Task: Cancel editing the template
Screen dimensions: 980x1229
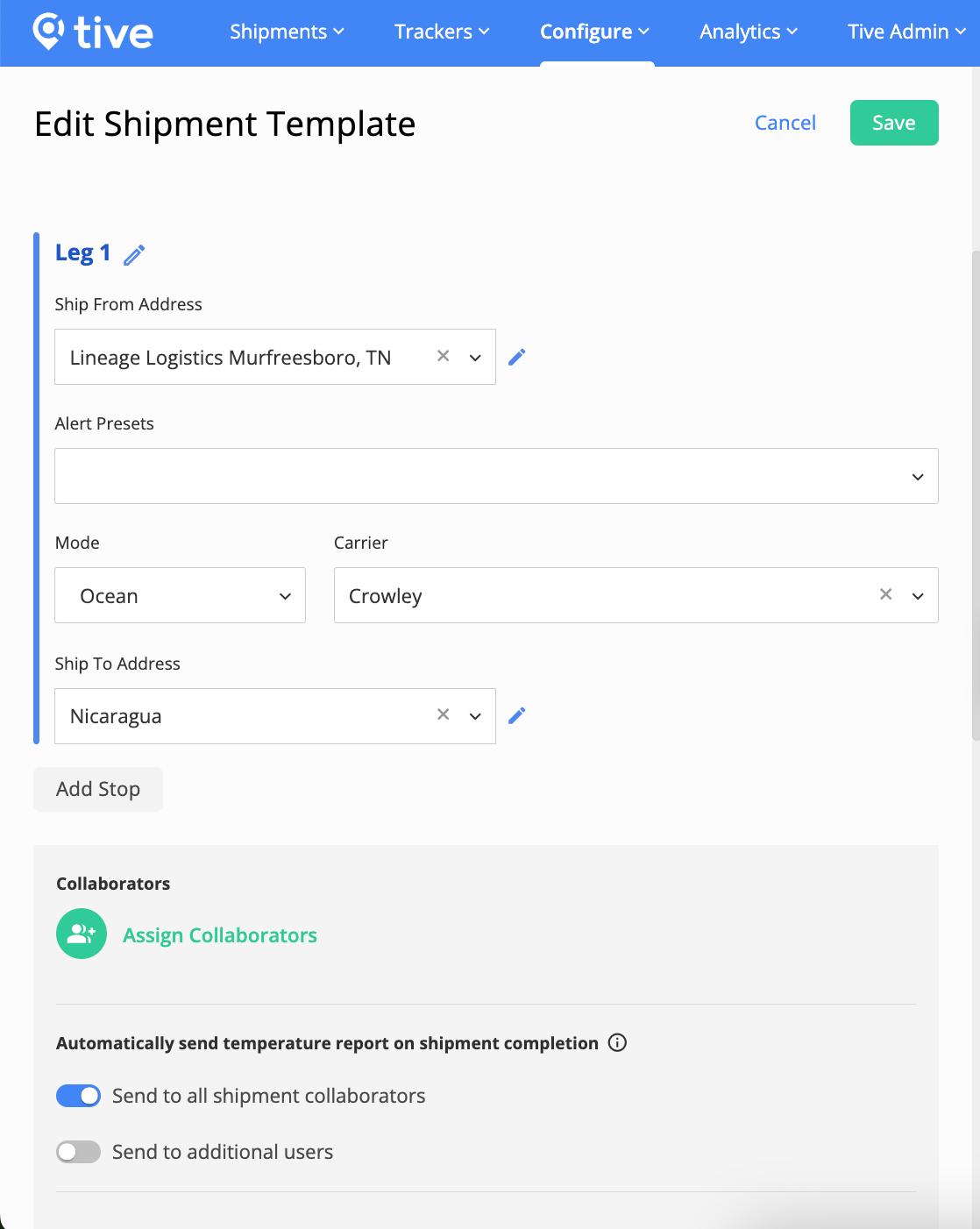Action: 785,123
